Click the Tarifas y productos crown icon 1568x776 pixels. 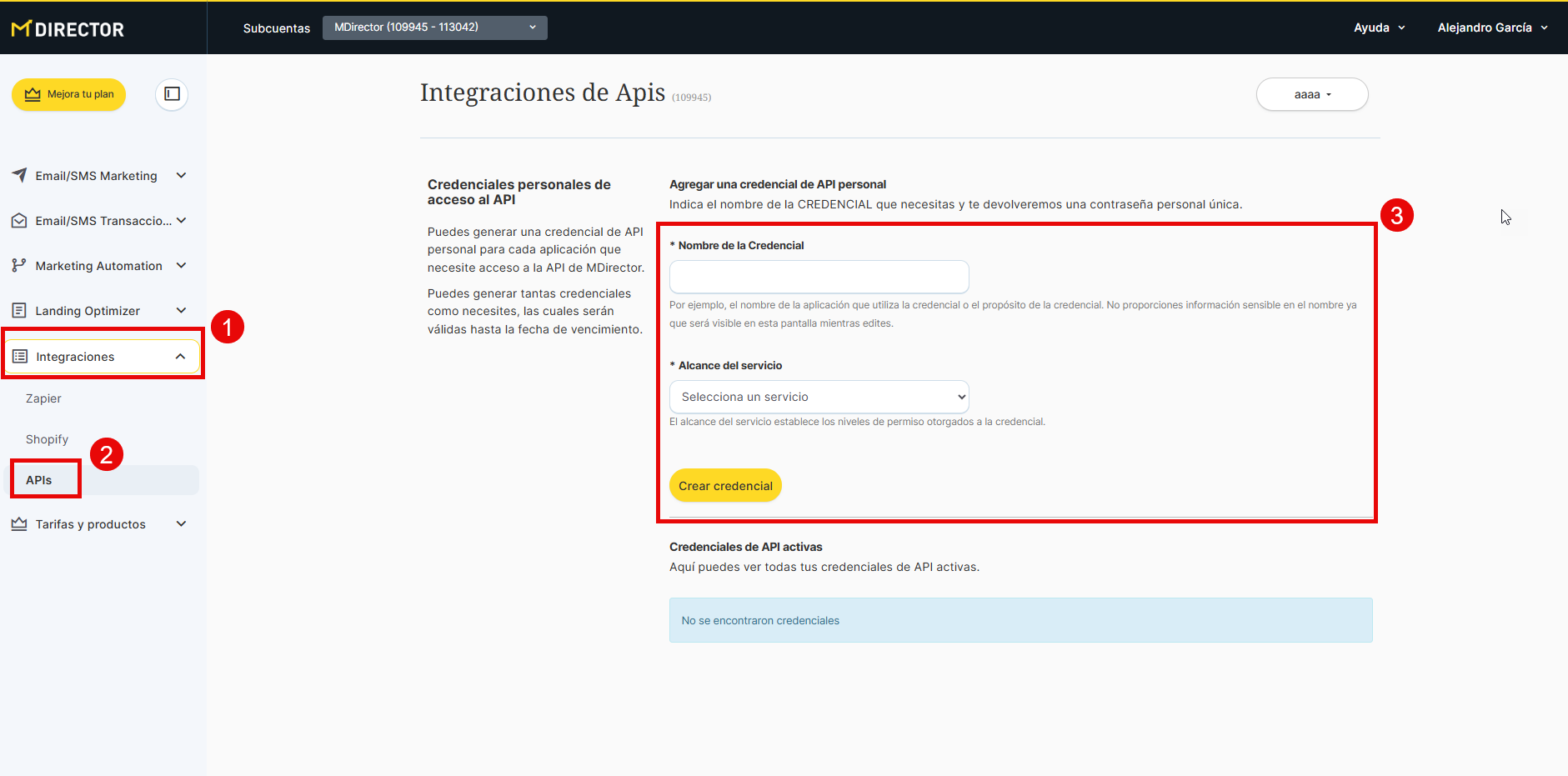click(x=19, y=524)
